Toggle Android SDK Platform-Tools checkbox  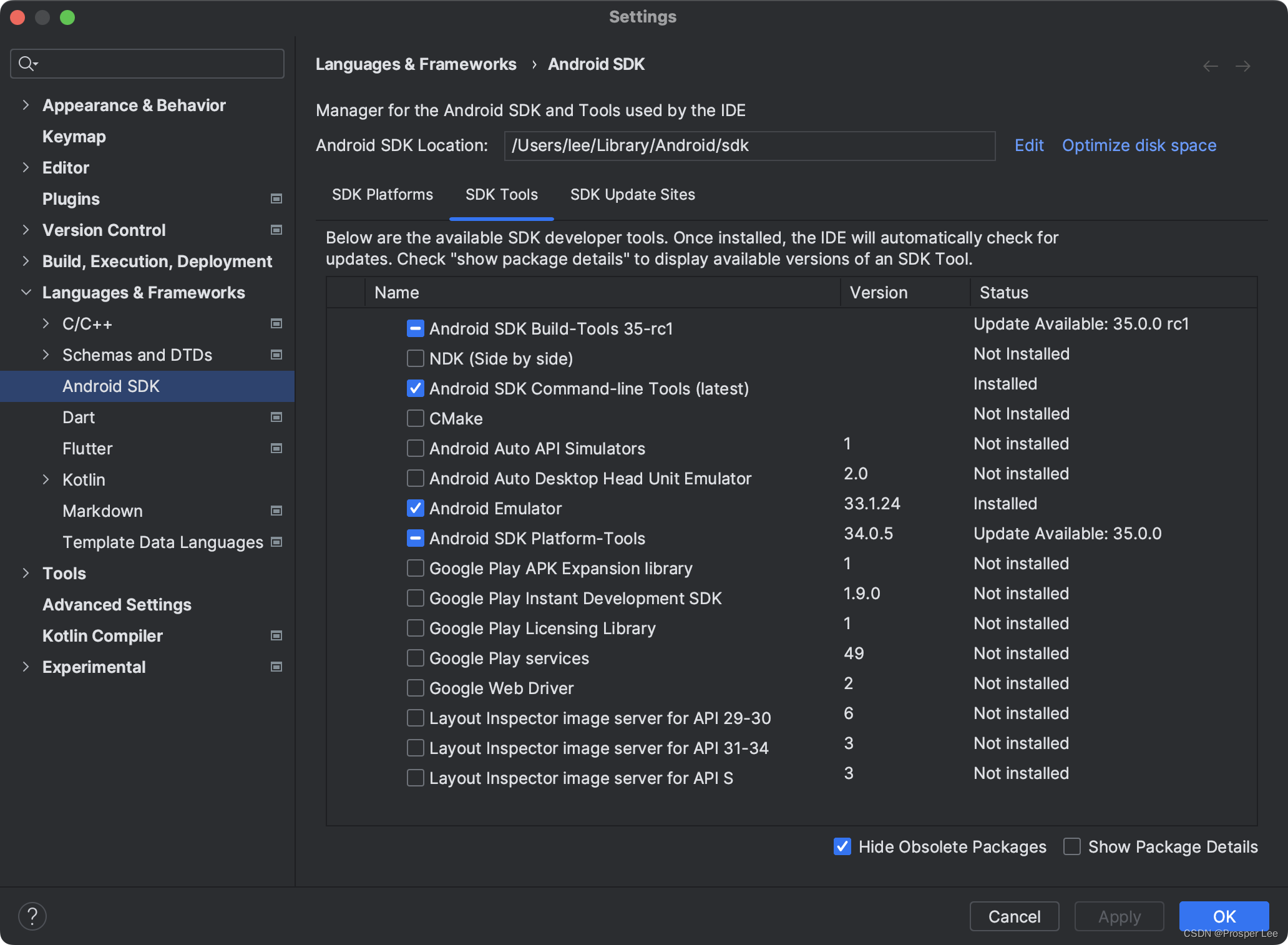click(x=416, y=538)
